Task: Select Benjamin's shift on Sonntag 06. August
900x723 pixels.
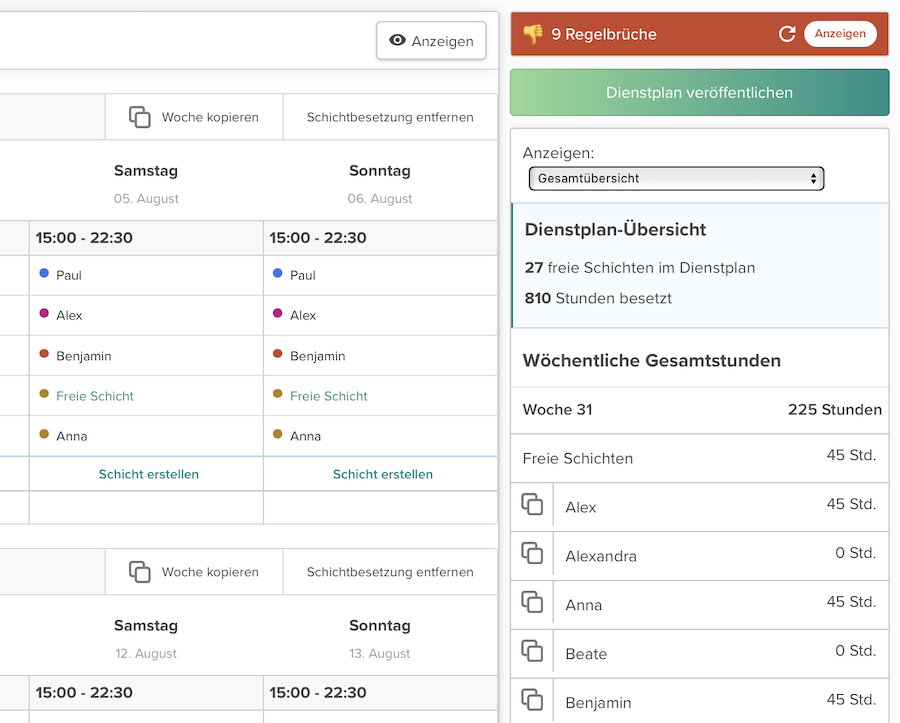Action: tap(317, 356)
